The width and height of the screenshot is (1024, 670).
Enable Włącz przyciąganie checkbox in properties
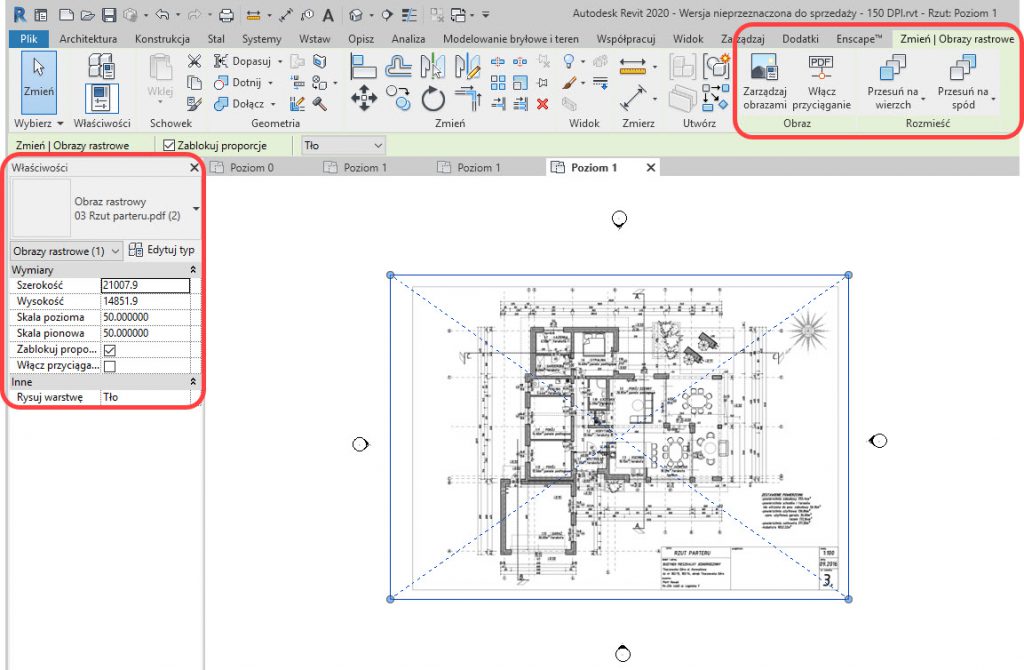(109, 366)
